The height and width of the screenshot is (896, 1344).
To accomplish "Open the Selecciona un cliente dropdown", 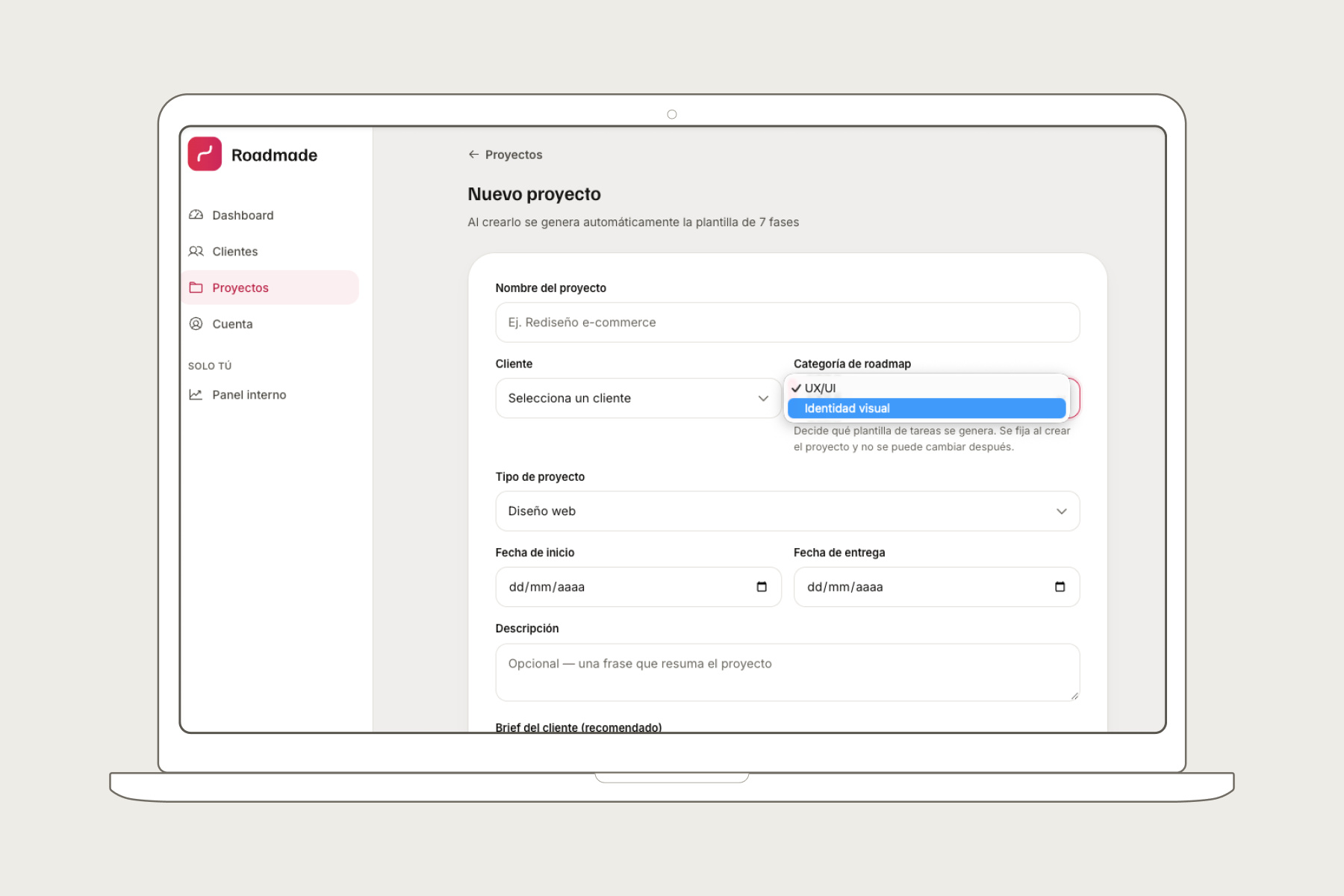I will 638,398.
